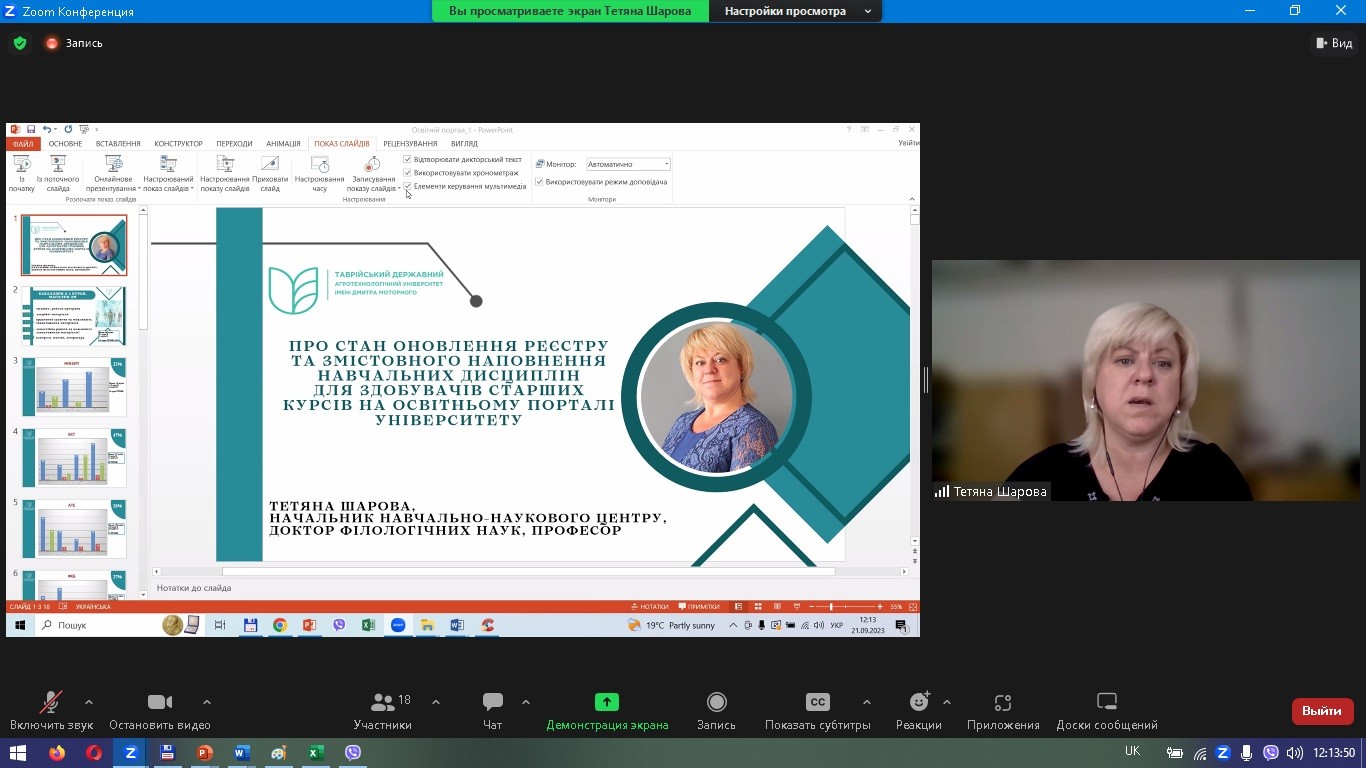
Task: Click the Запись record button in toolbar
Action: (716, 710)
